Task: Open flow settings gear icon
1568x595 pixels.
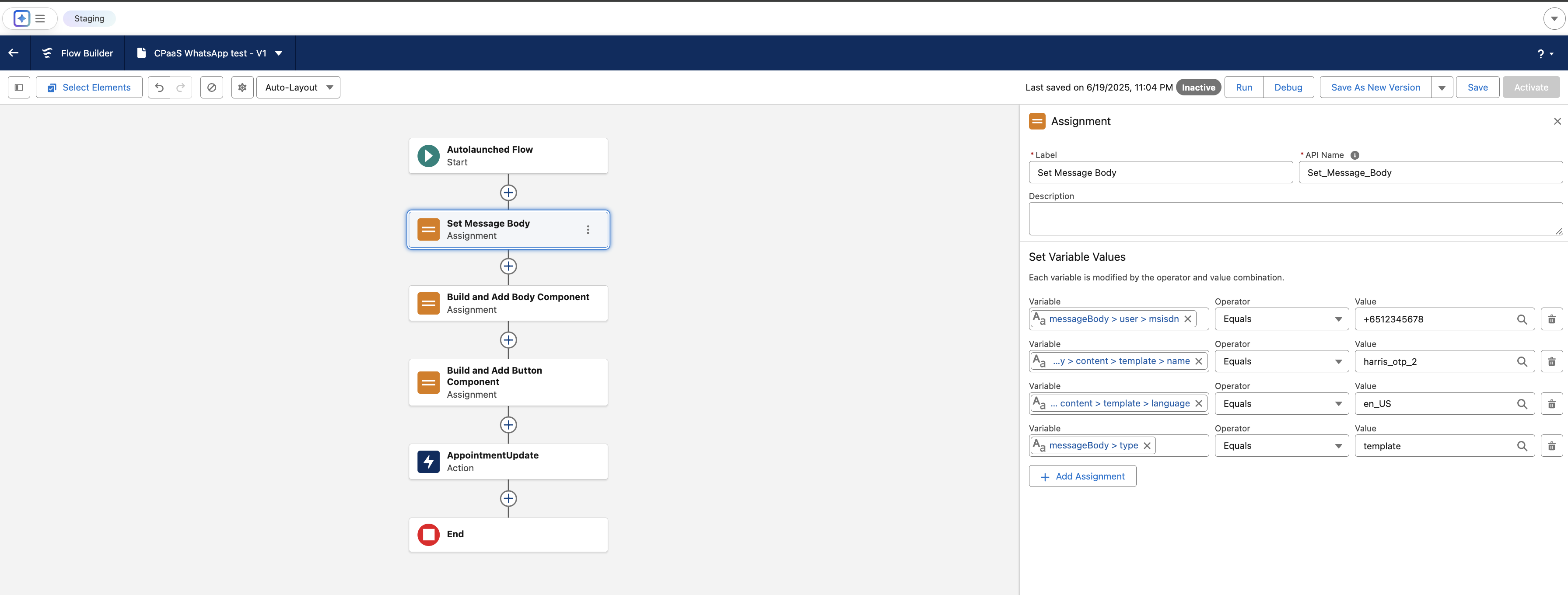Action: pyautogui.click(x=242, y=87)
